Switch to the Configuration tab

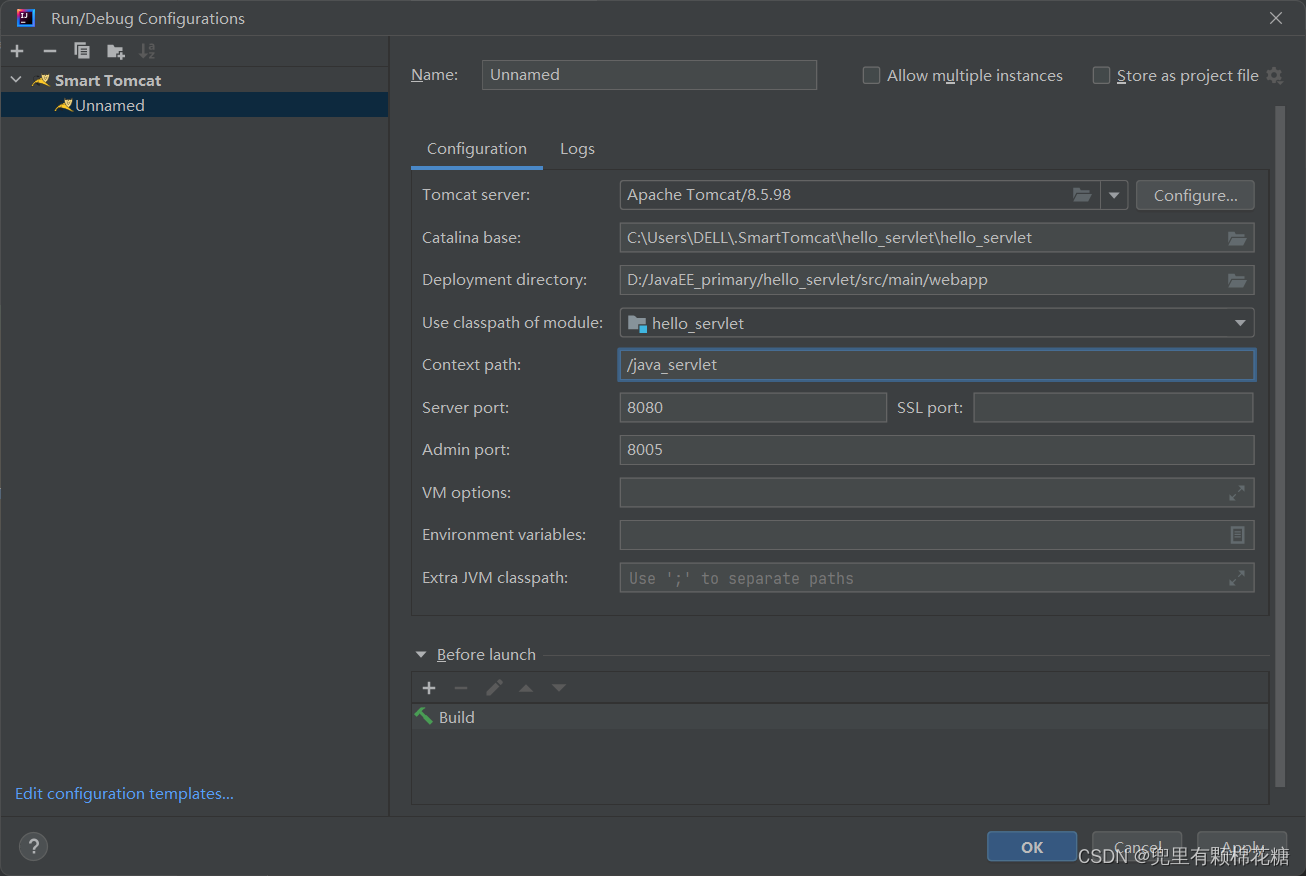(x=477, y=149)
